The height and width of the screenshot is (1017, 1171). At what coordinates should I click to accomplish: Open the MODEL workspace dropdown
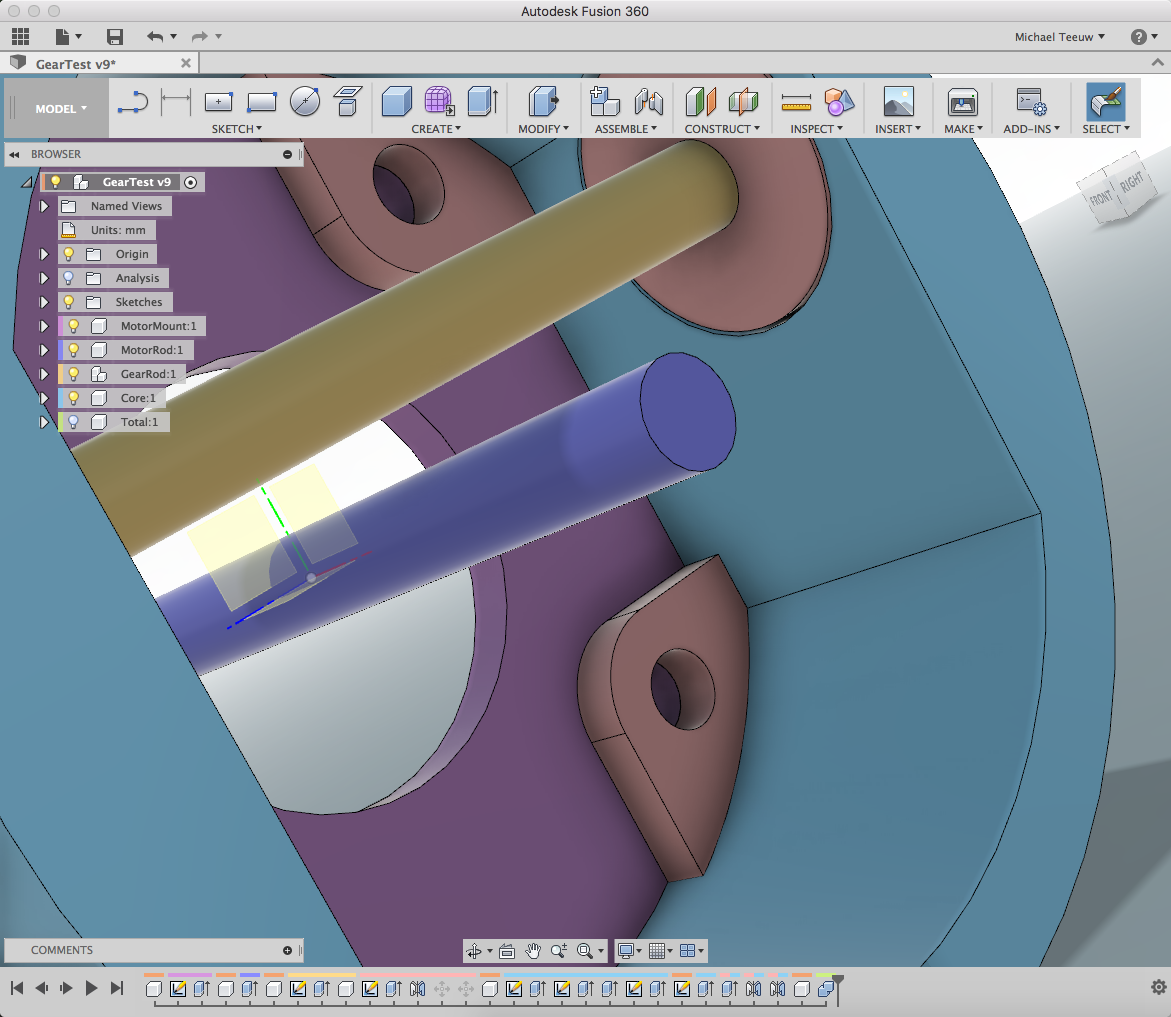pos(61,109)
